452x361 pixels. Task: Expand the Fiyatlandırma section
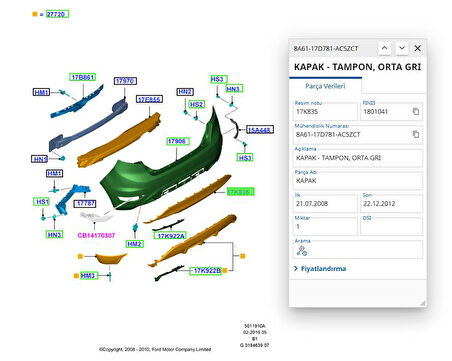320,269
